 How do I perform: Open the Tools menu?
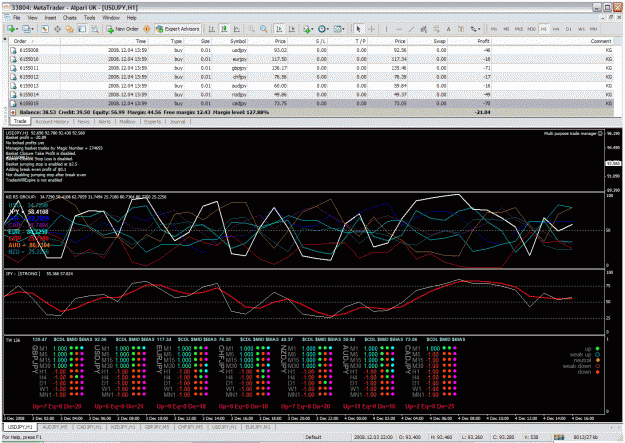pyautogui.click(x=90, y=18)
